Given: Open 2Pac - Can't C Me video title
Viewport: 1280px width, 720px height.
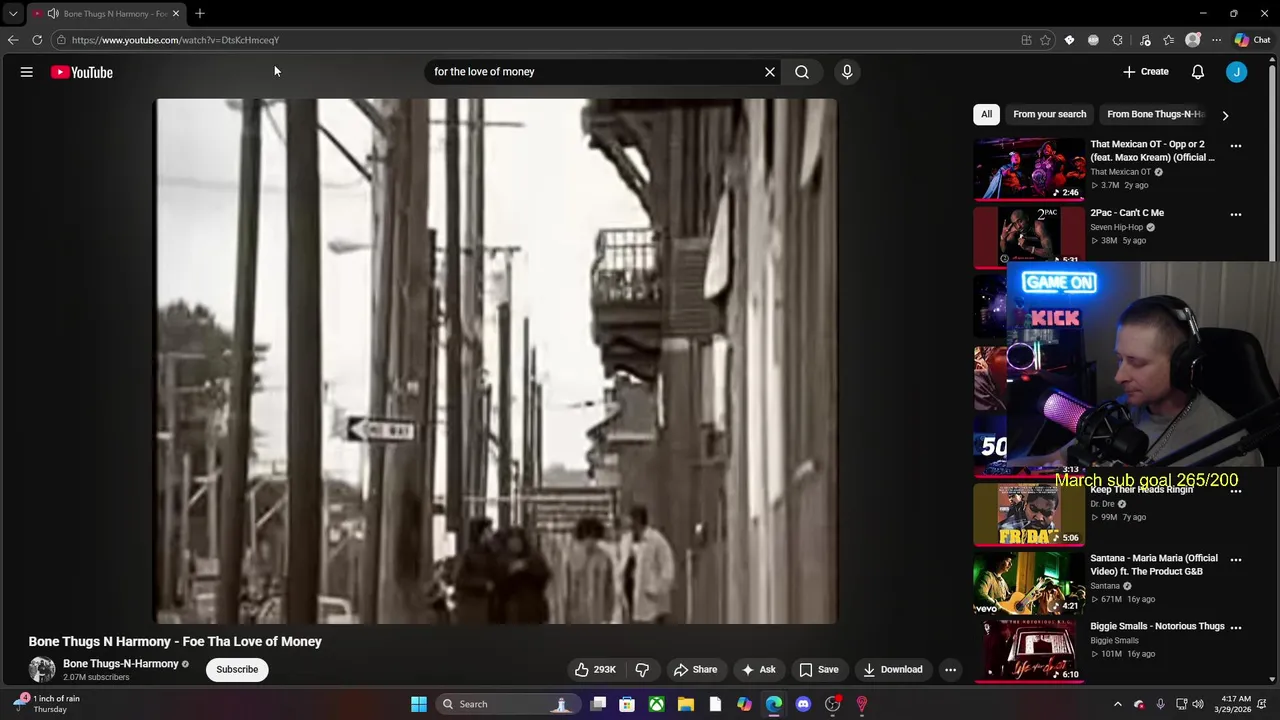Looking at the screenshot, I should [x=1127, y=213].
